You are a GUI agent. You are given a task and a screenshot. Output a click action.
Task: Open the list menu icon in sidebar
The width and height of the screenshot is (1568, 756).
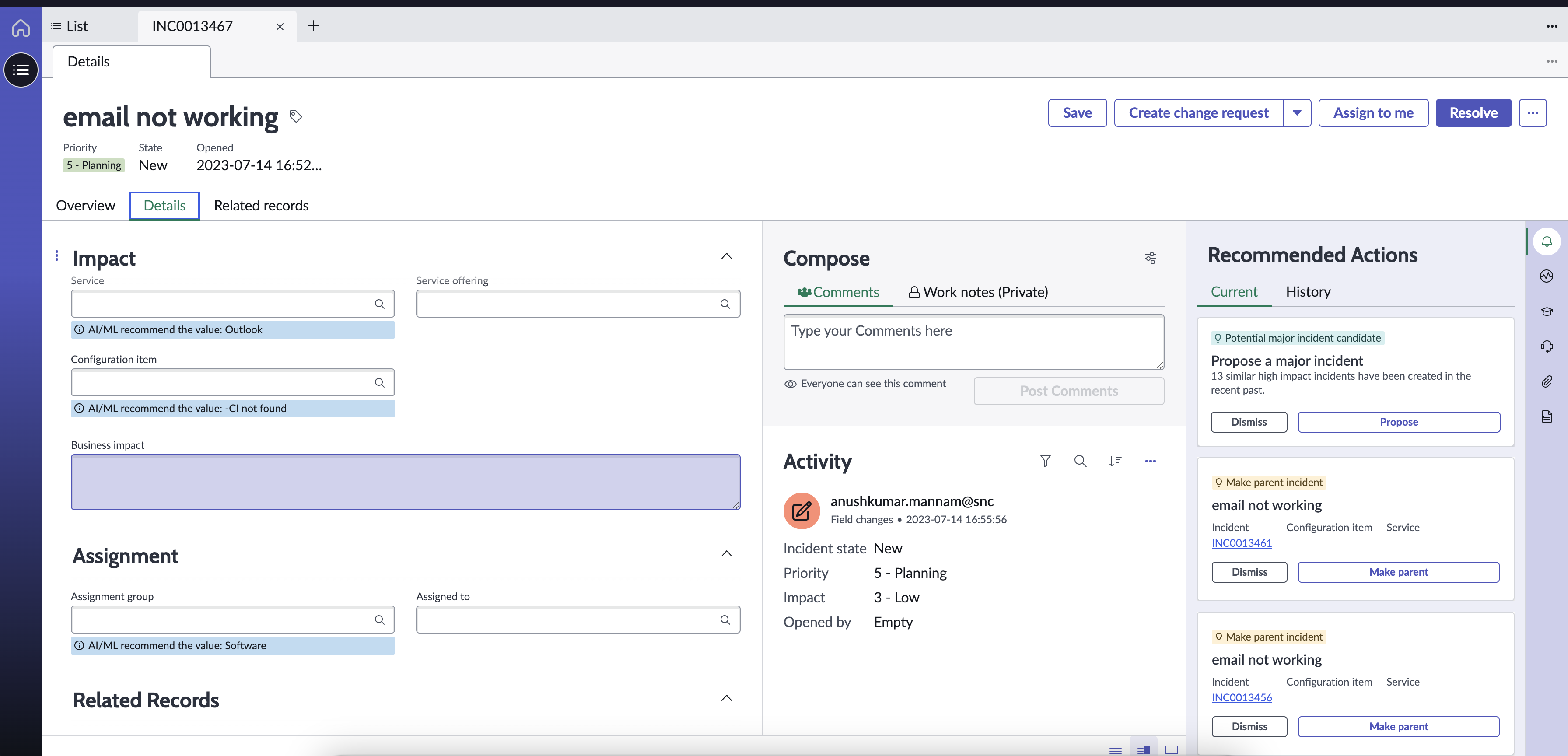pos(21,70)
